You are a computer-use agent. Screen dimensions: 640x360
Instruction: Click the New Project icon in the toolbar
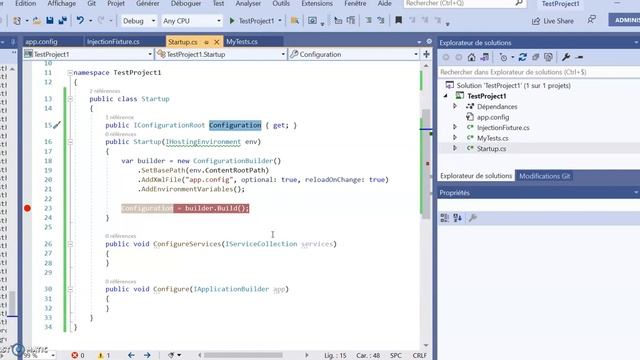(x=17, y=20)
